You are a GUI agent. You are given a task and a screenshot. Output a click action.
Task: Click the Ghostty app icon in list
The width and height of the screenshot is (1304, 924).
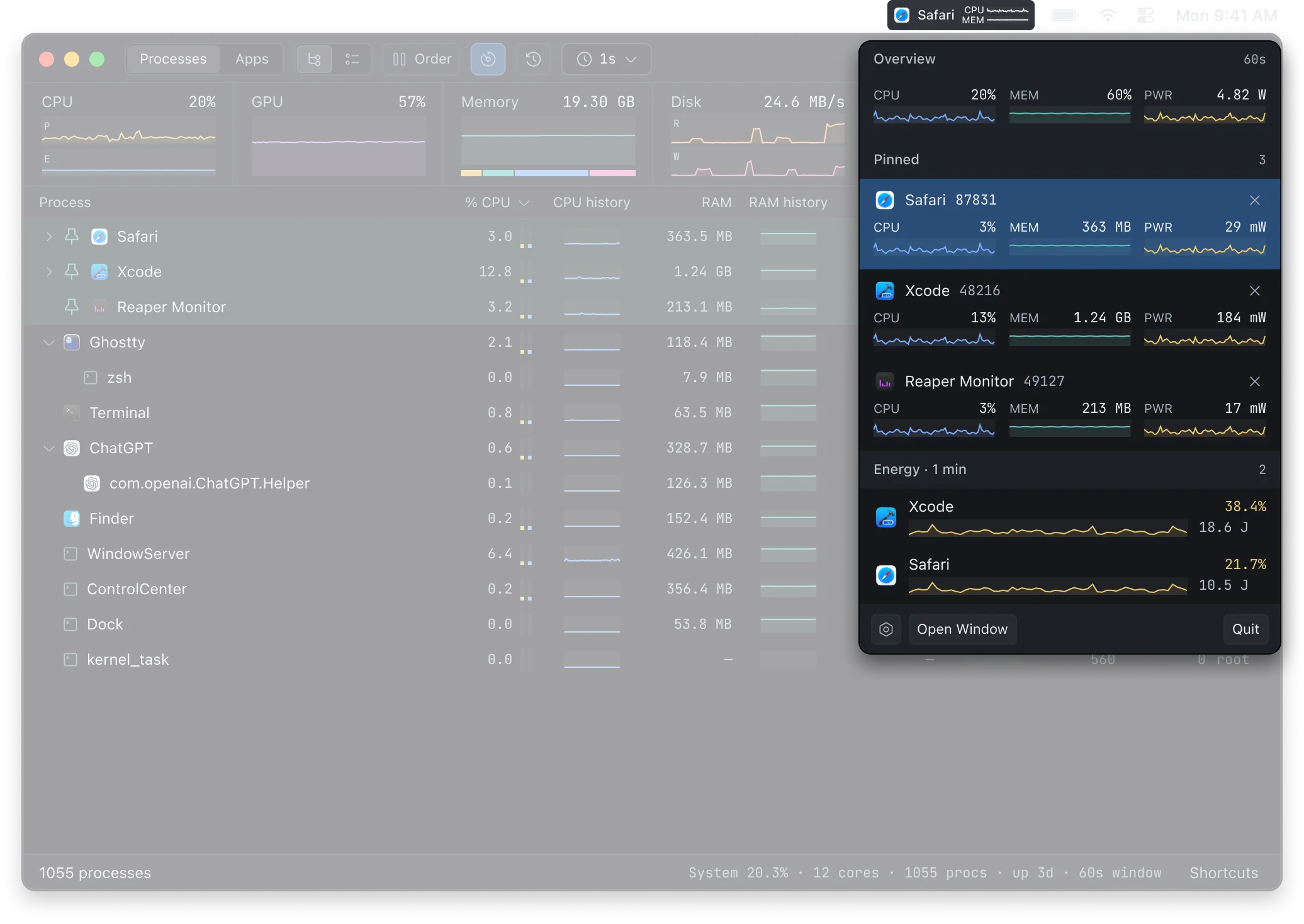pyautogui.click(x=72, y=342)
